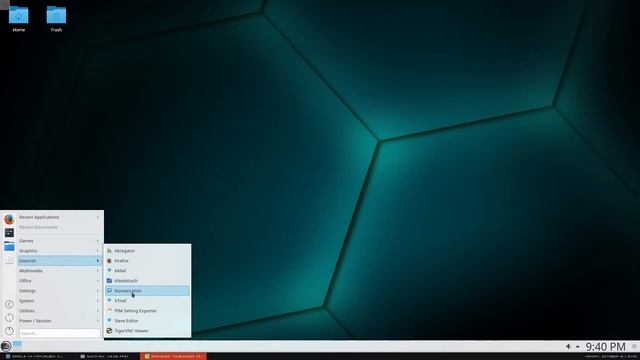Open KTnef from Internet submenu
Image resolution: width=640 pixels, height=360 pixels.
tap(148, 301)
